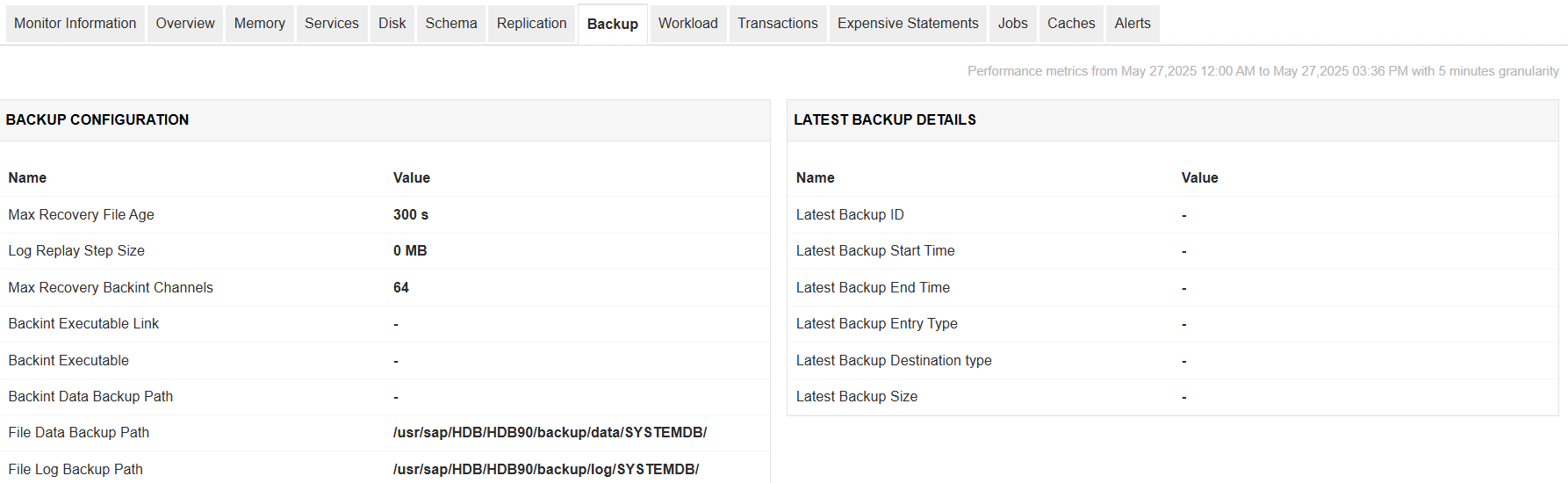Open the Workload tab
Screen dimensions: 1568x483
(x=687, y=24)
